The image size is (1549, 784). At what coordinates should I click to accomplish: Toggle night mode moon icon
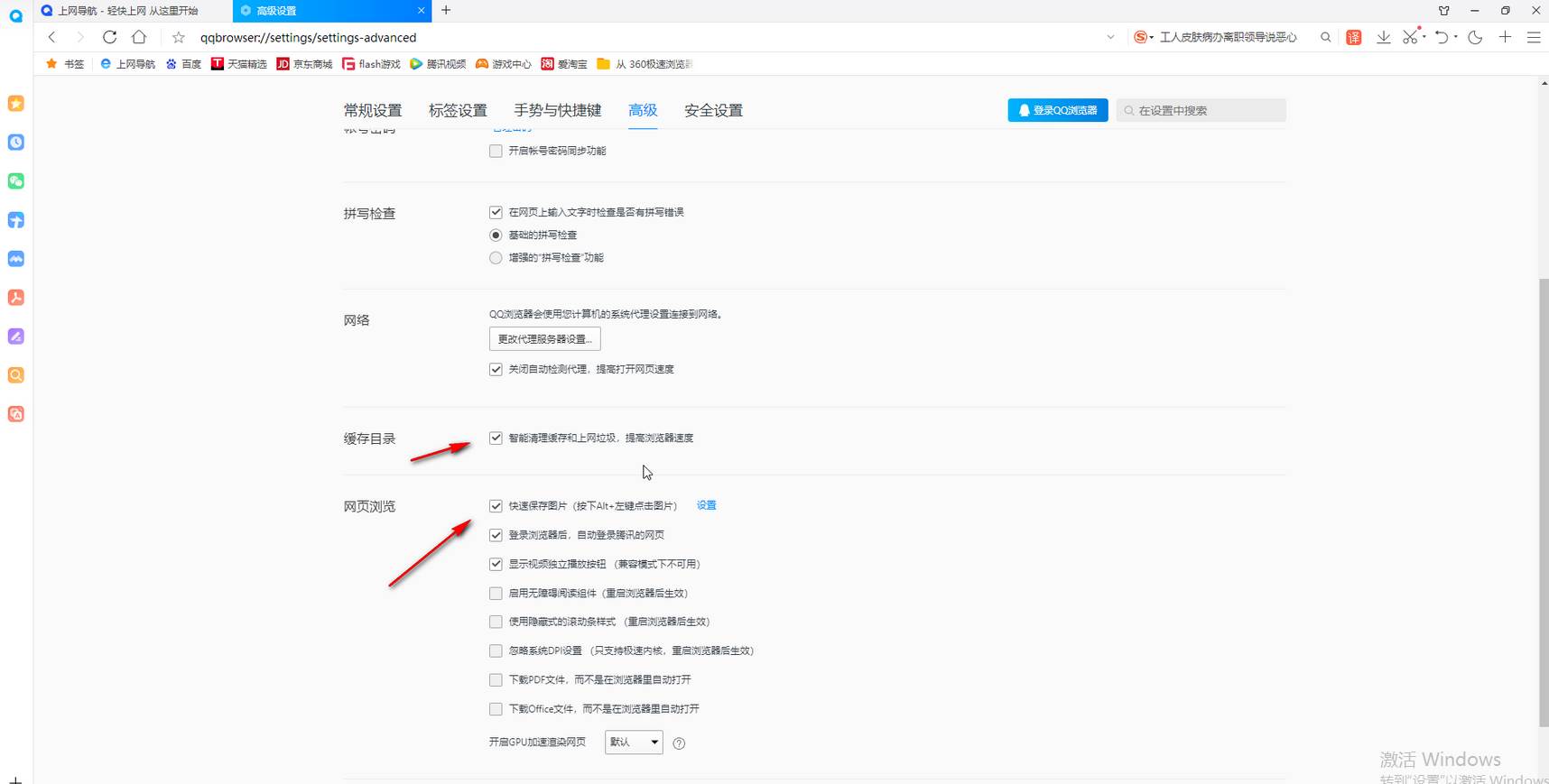pos(1475,37)
